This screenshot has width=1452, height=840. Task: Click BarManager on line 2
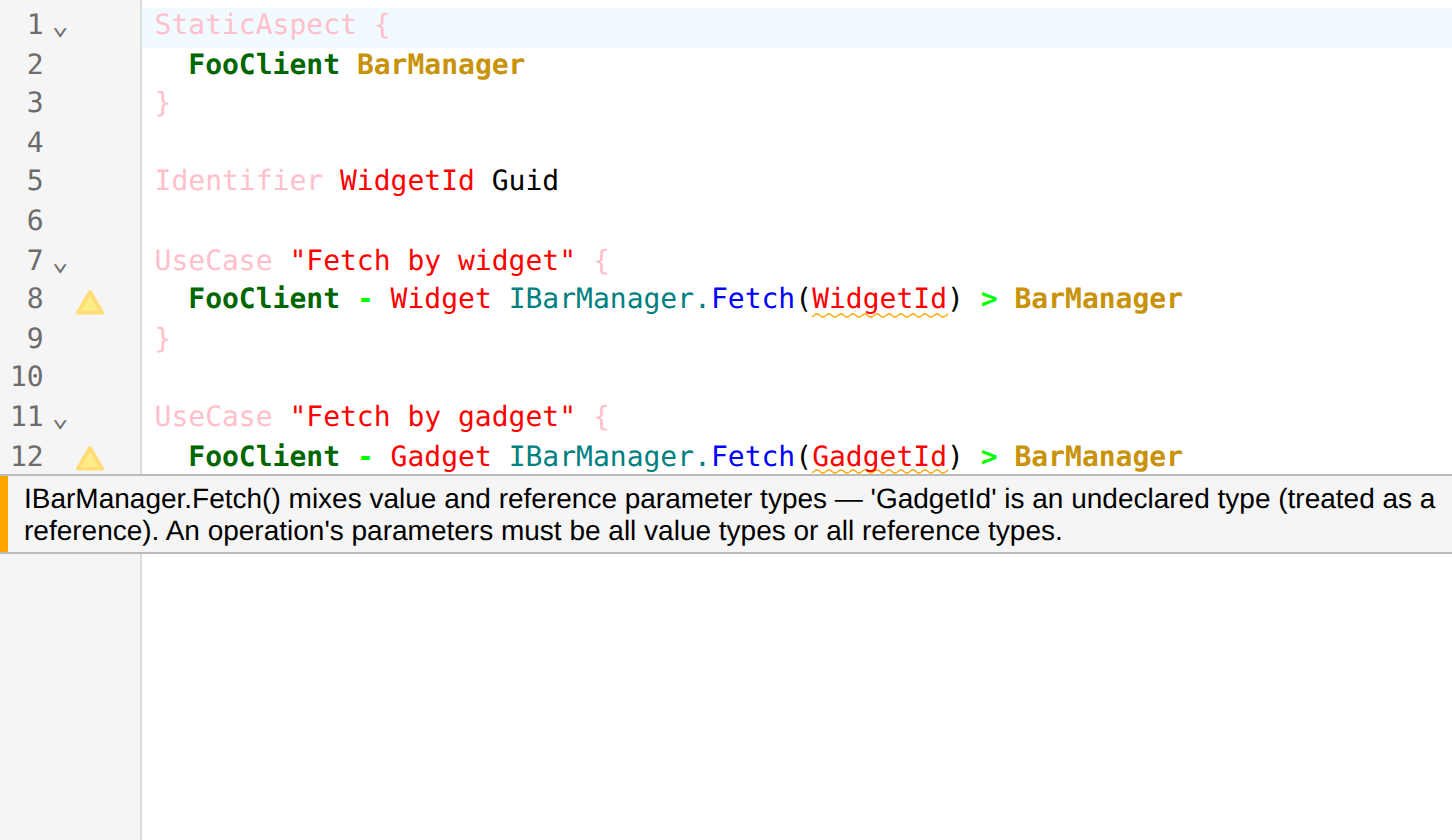click(x=440, y=65)
